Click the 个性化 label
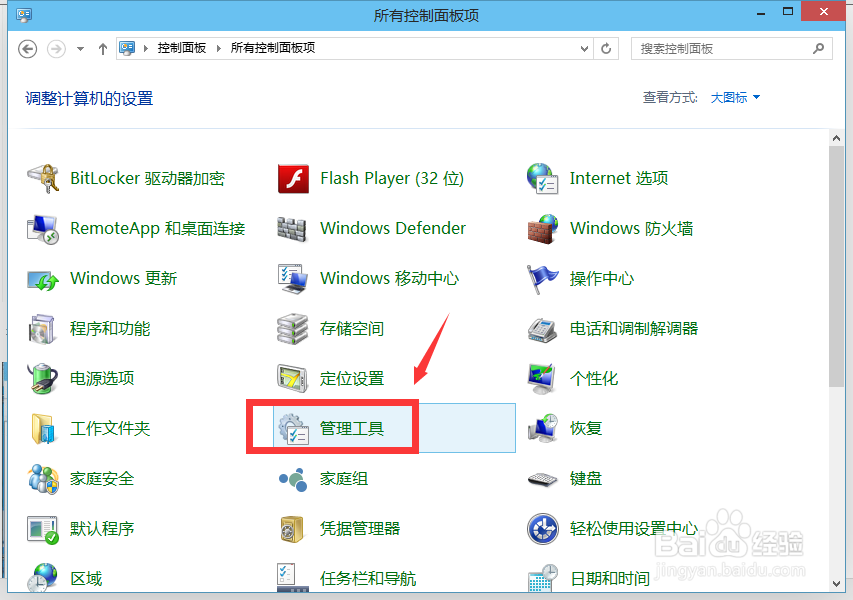The height and width of the screenshot is (600, 853). coord(594,379)
